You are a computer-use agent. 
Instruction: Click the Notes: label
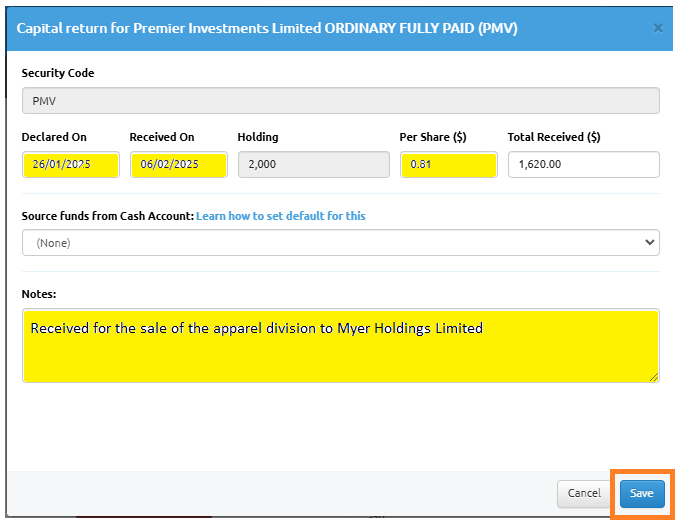pyautogui.click(x=39, y=294)
